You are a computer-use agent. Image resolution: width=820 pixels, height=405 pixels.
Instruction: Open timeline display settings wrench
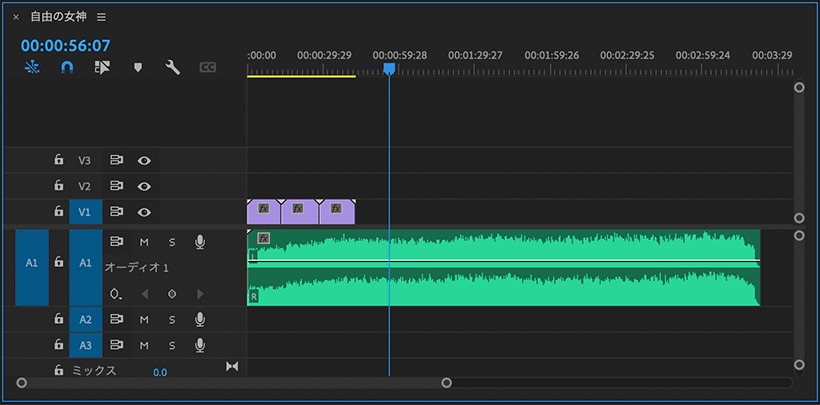click(x=173, y=67)
